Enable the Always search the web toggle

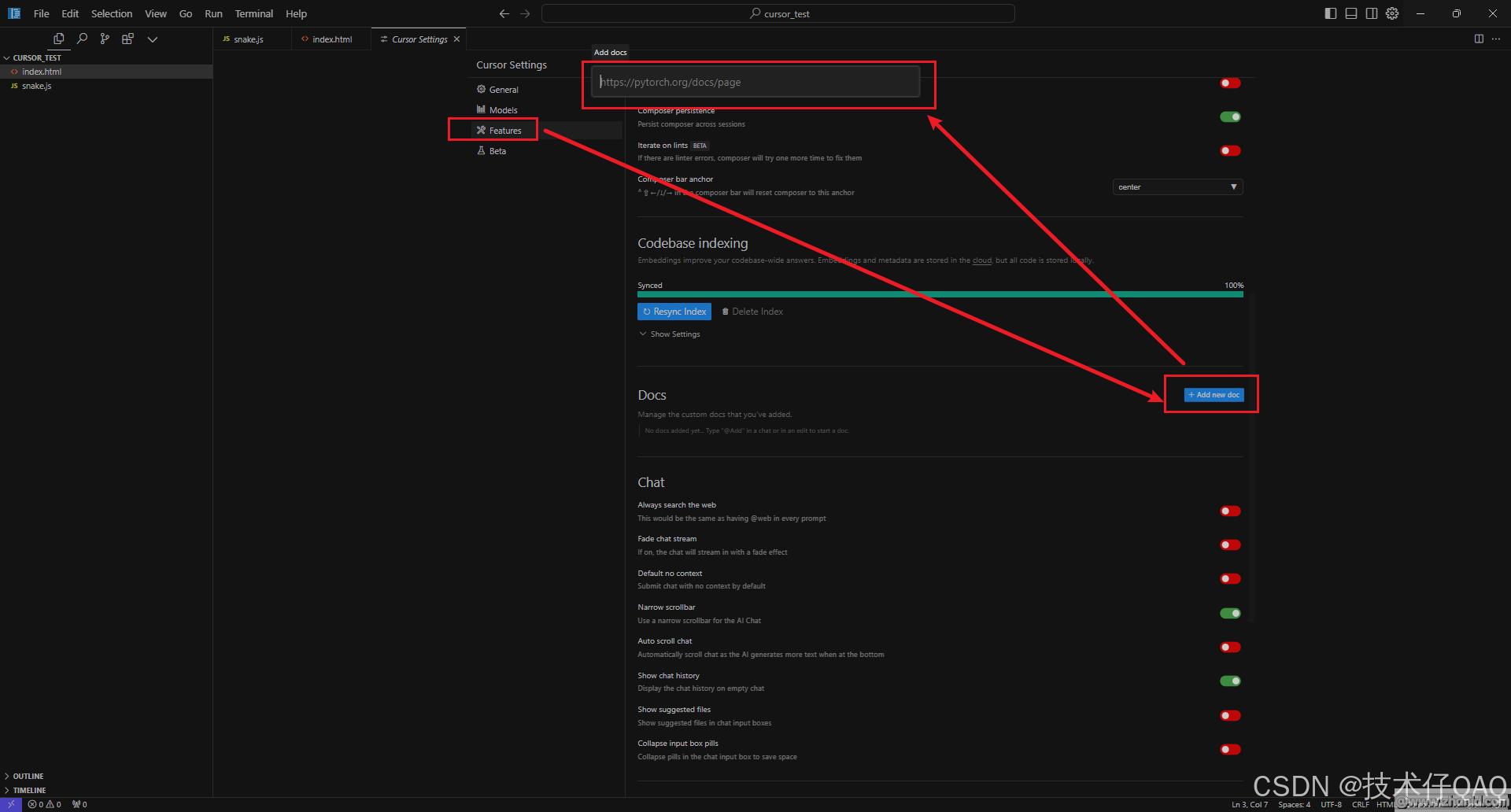[1230, 511]
